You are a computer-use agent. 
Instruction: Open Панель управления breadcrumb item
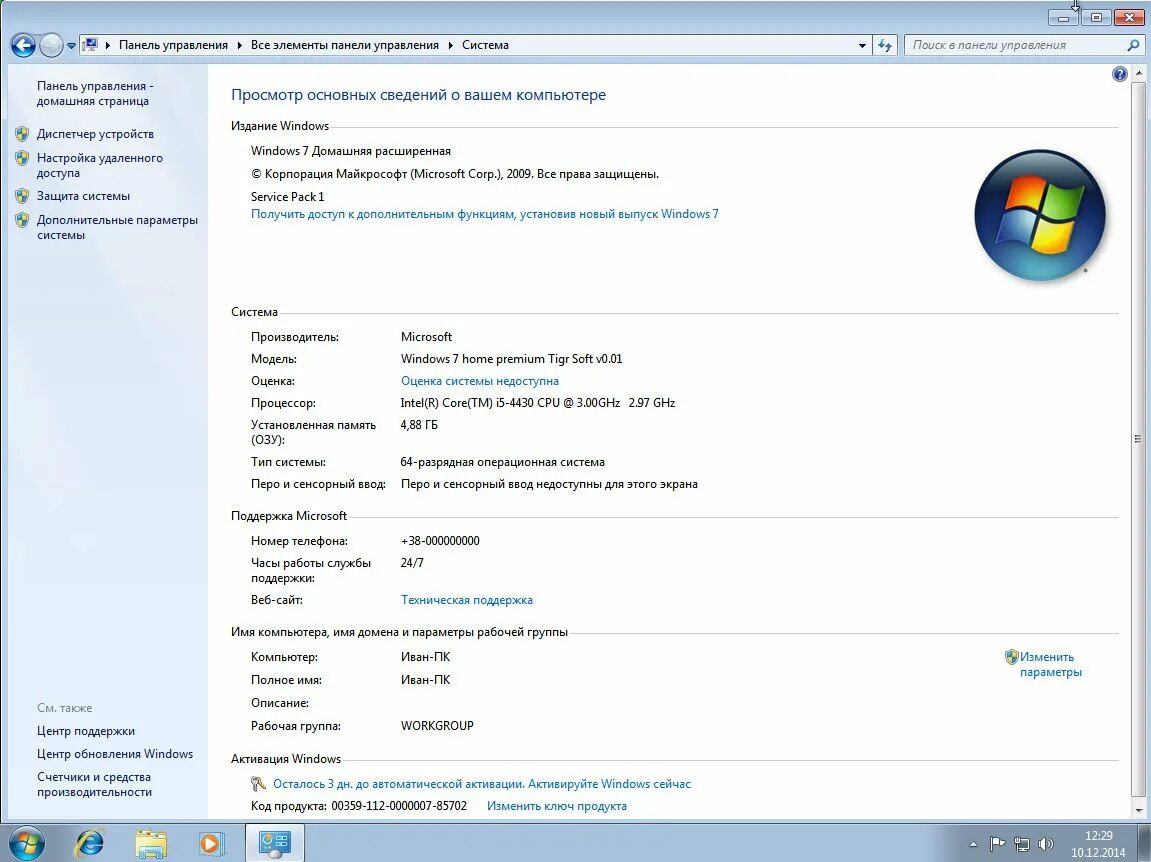pyautogui.click(x=173, y=45)
